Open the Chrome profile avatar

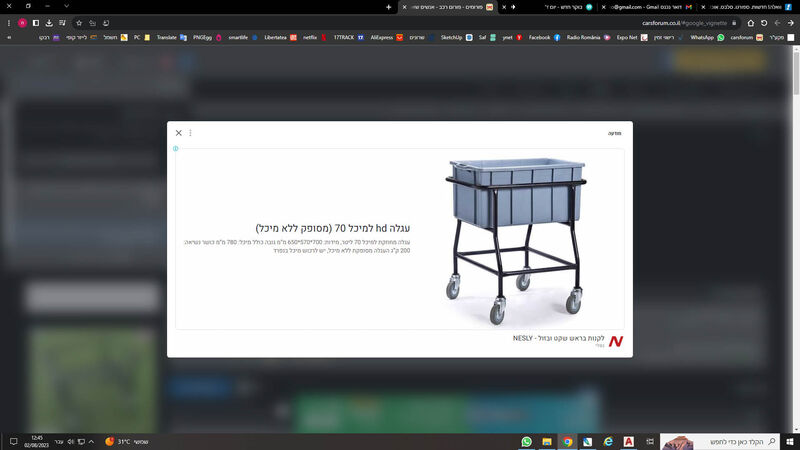pos(22,23)
